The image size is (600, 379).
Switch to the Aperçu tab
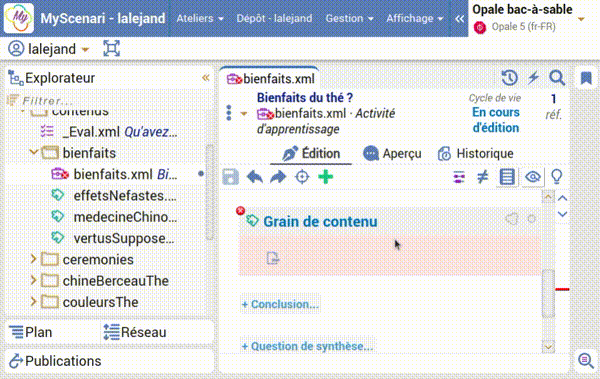click(392, 154)
